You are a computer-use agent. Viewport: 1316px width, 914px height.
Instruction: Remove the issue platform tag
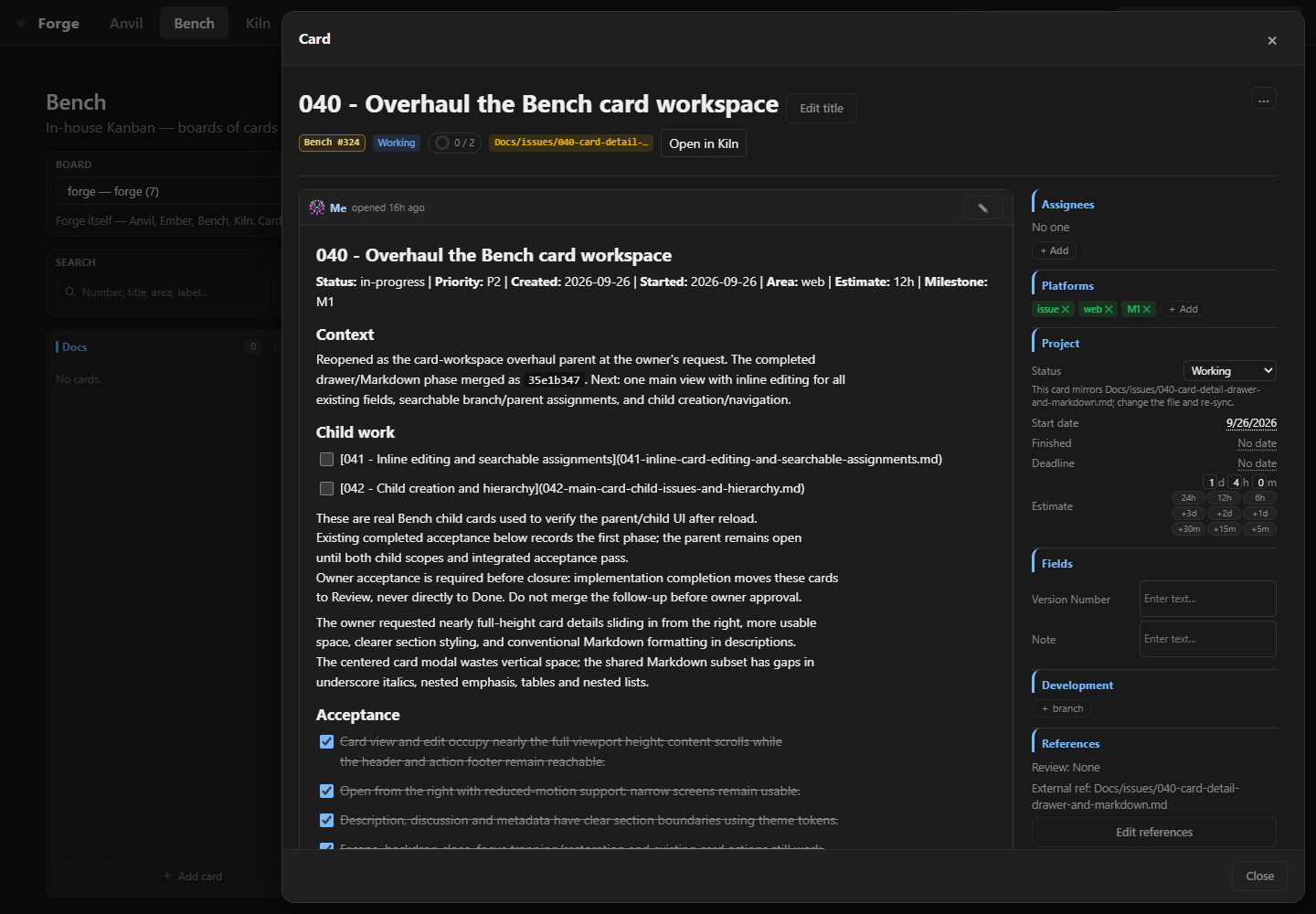click(x=1066, y=309)
